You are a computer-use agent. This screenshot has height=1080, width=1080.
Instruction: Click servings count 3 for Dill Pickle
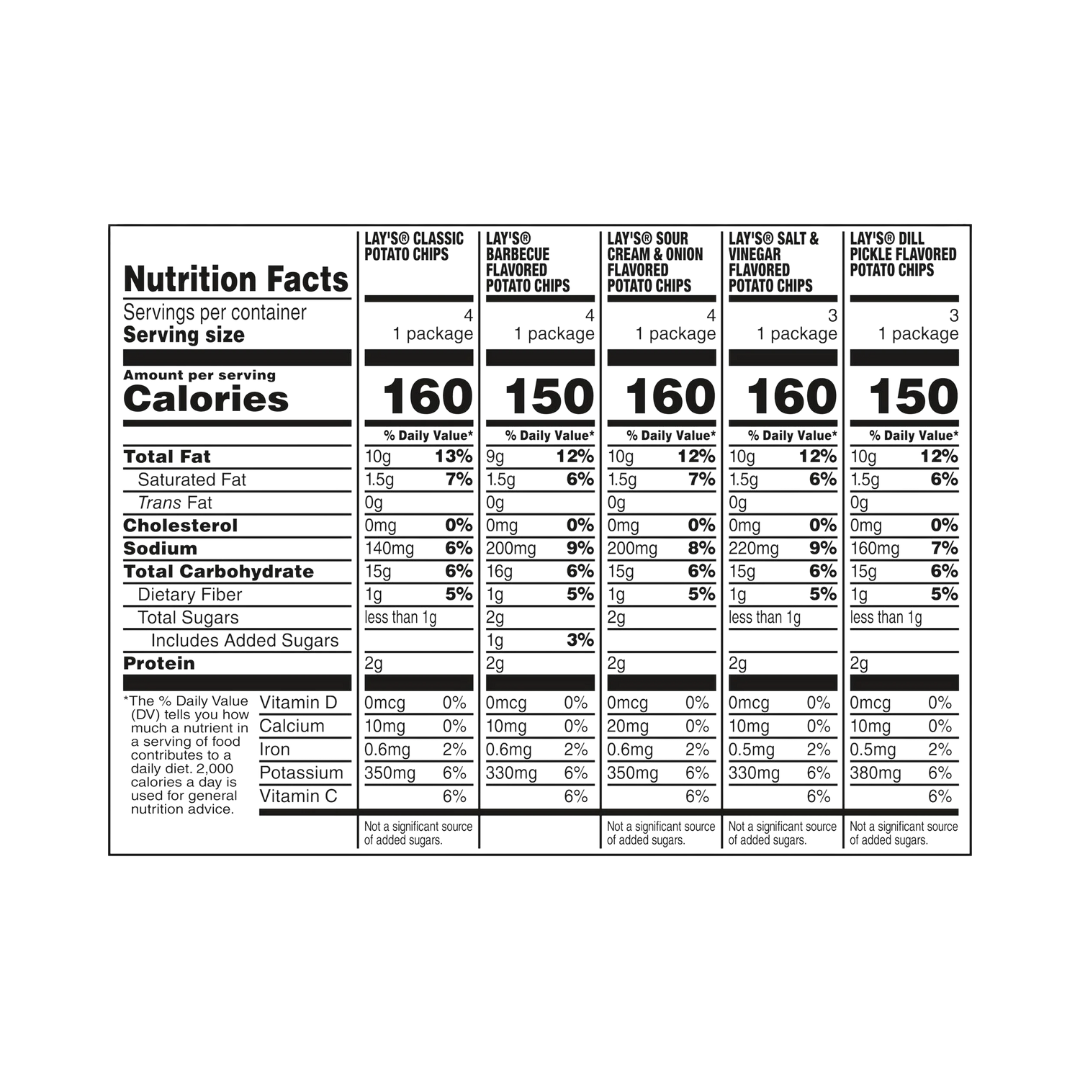point(953,315)
